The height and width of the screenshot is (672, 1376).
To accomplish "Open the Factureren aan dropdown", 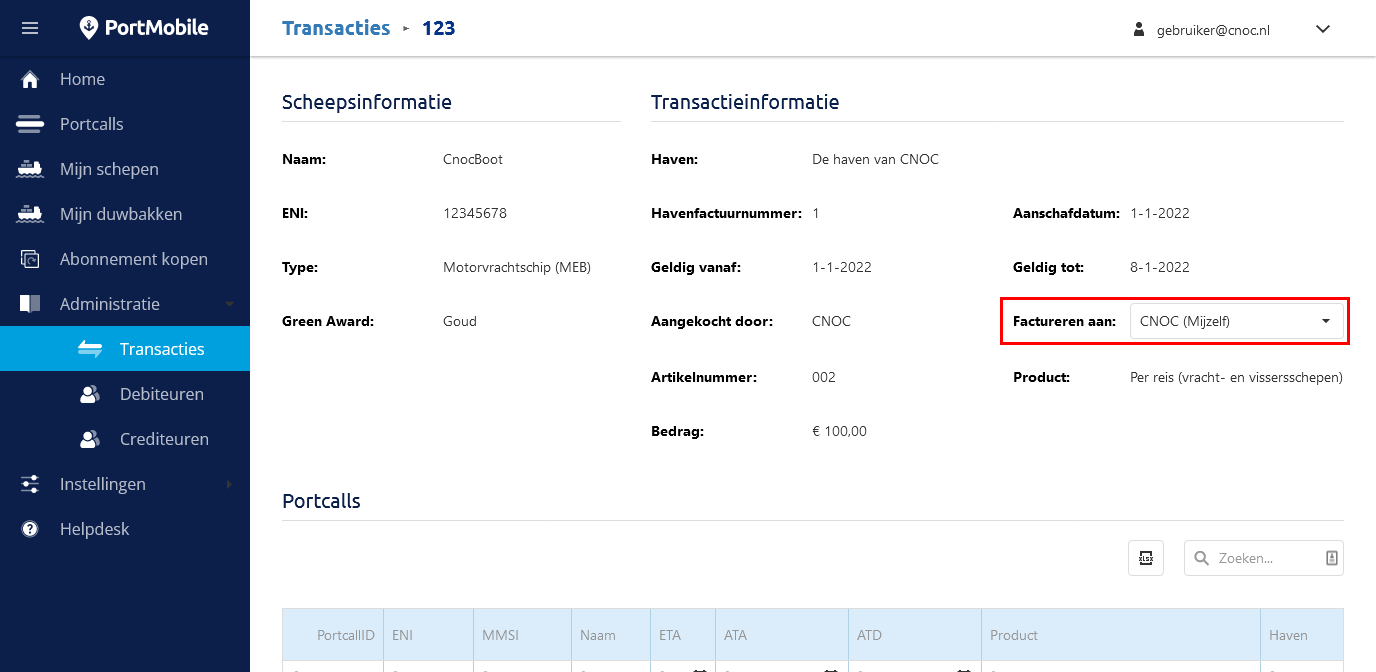I will pos(1235,321).
